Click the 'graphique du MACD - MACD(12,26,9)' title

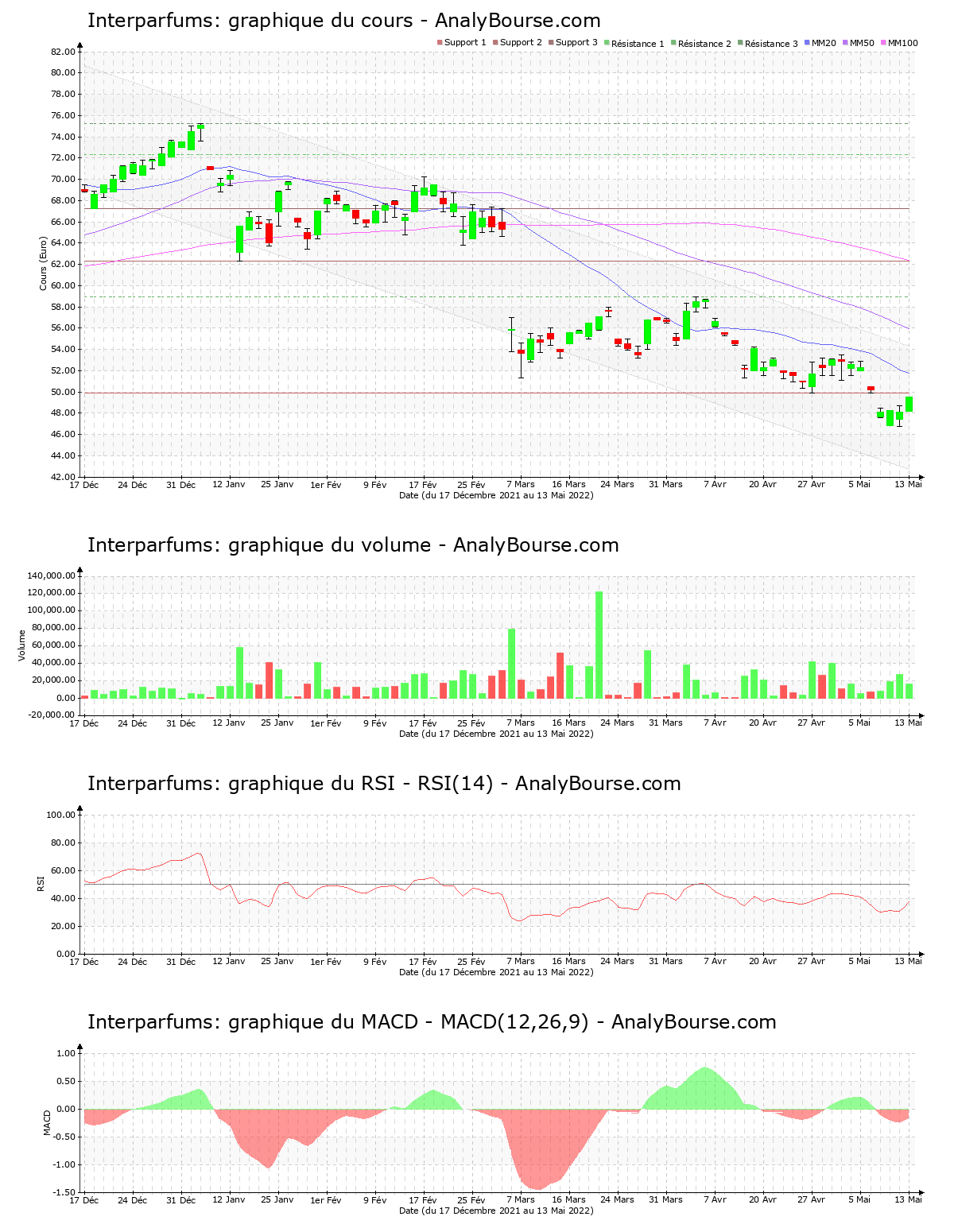[432, 1022]
